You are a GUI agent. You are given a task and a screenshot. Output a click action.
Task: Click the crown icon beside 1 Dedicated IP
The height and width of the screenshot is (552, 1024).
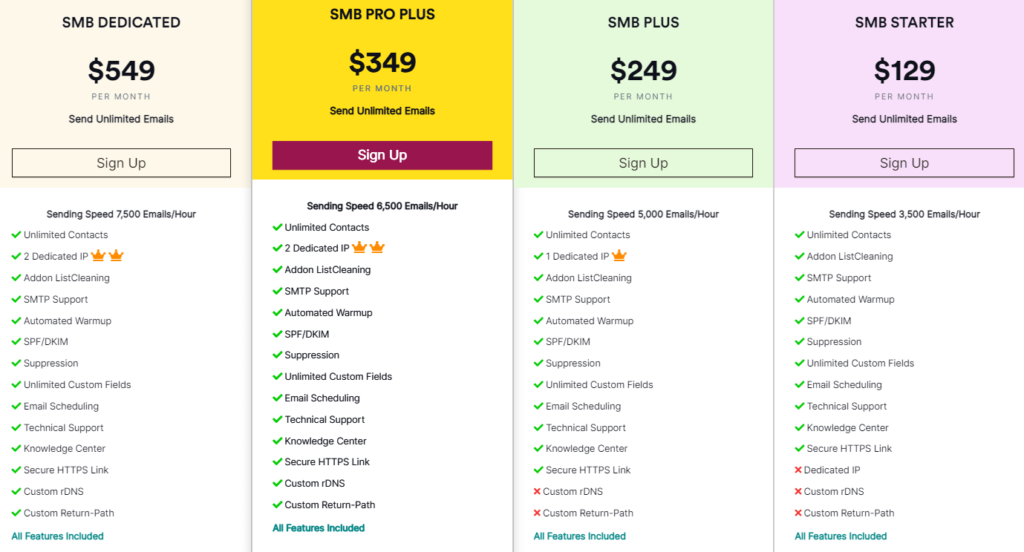tap(620, 256)
